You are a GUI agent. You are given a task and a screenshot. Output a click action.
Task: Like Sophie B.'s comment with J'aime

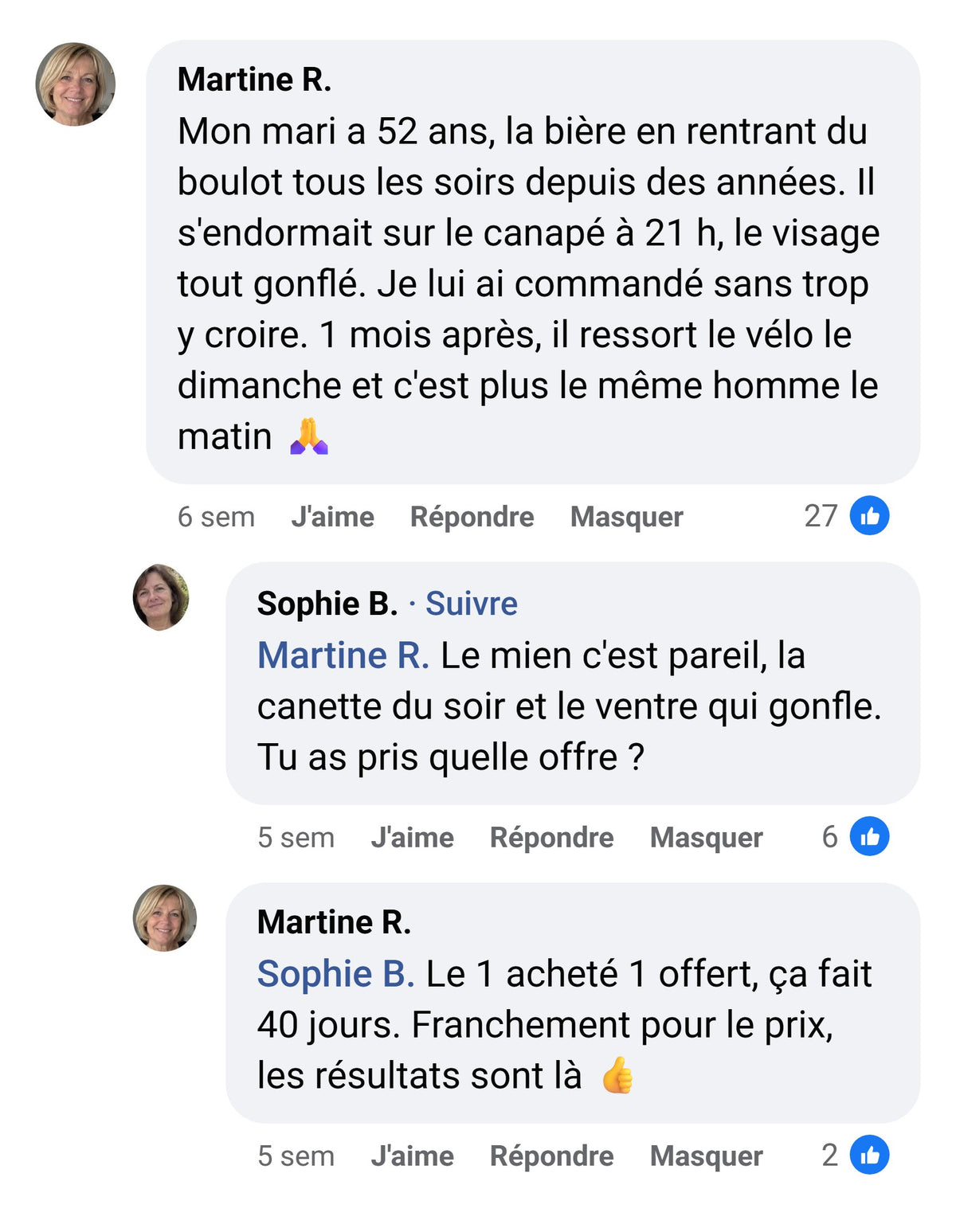click(412, 838)
